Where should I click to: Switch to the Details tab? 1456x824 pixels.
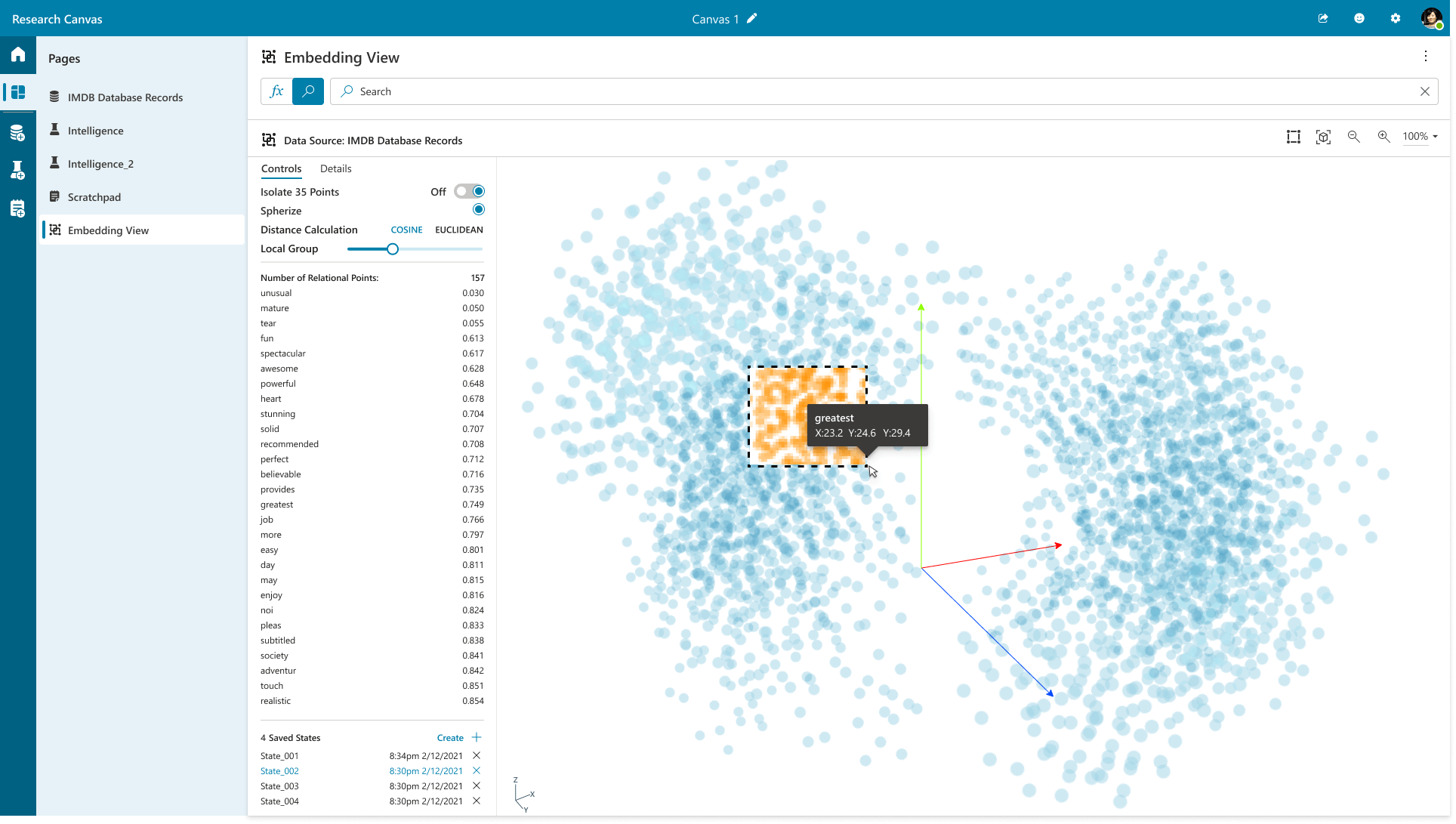tap(335, 168)
